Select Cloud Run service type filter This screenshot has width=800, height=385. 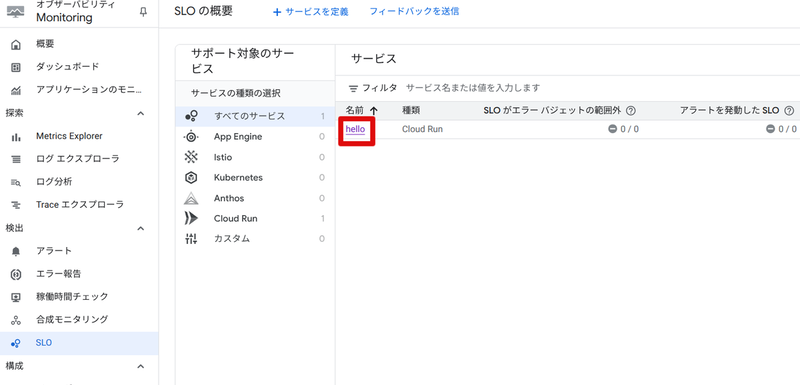click(255, 218)
